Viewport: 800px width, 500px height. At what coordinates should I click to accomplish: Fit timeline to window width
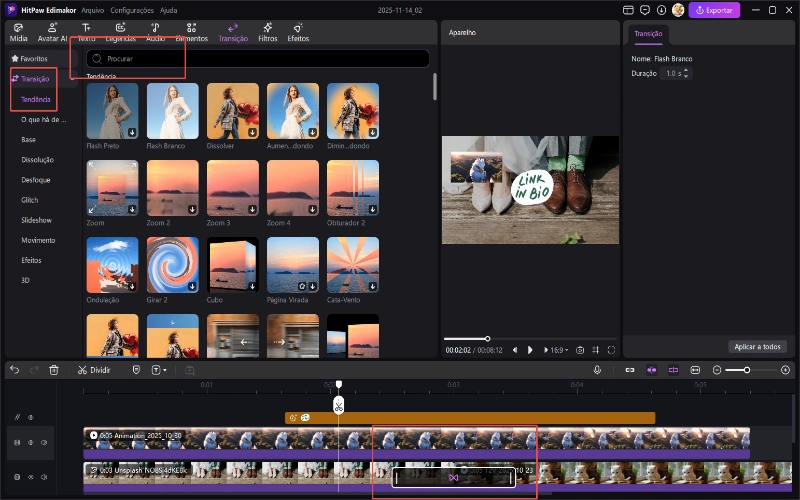pos(695,370)
